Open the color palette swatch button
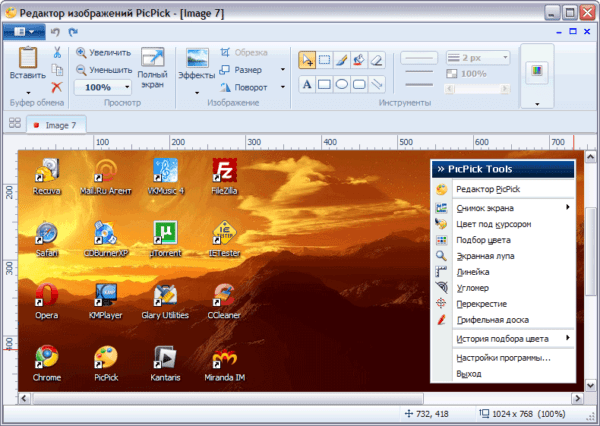Image resolution: width=600 pixels, height=426 pixels. coord(537,71)
